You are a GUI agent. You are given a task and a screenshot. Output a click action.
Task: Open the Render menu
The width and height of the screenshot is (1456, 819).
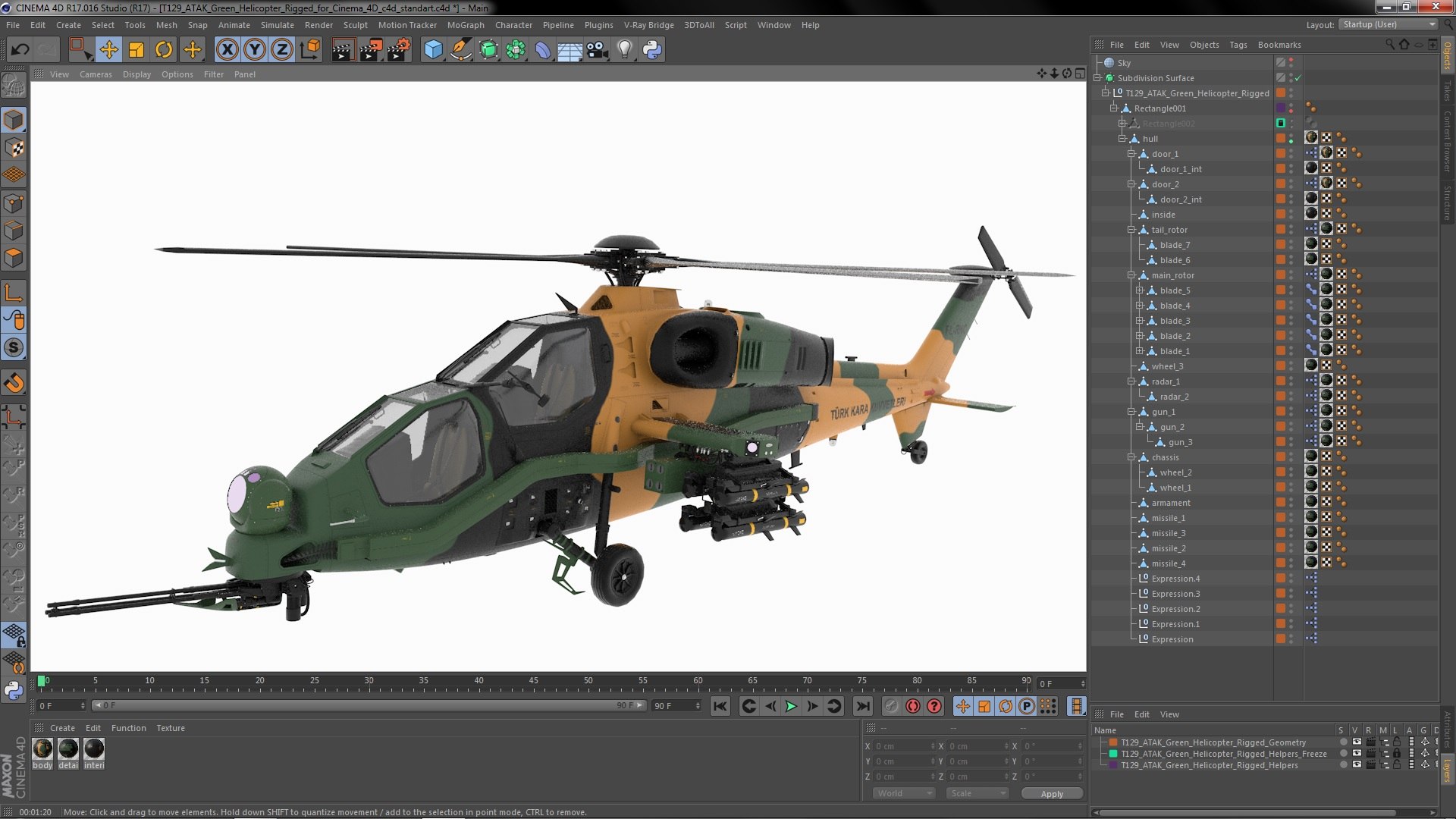click(318, 25)
